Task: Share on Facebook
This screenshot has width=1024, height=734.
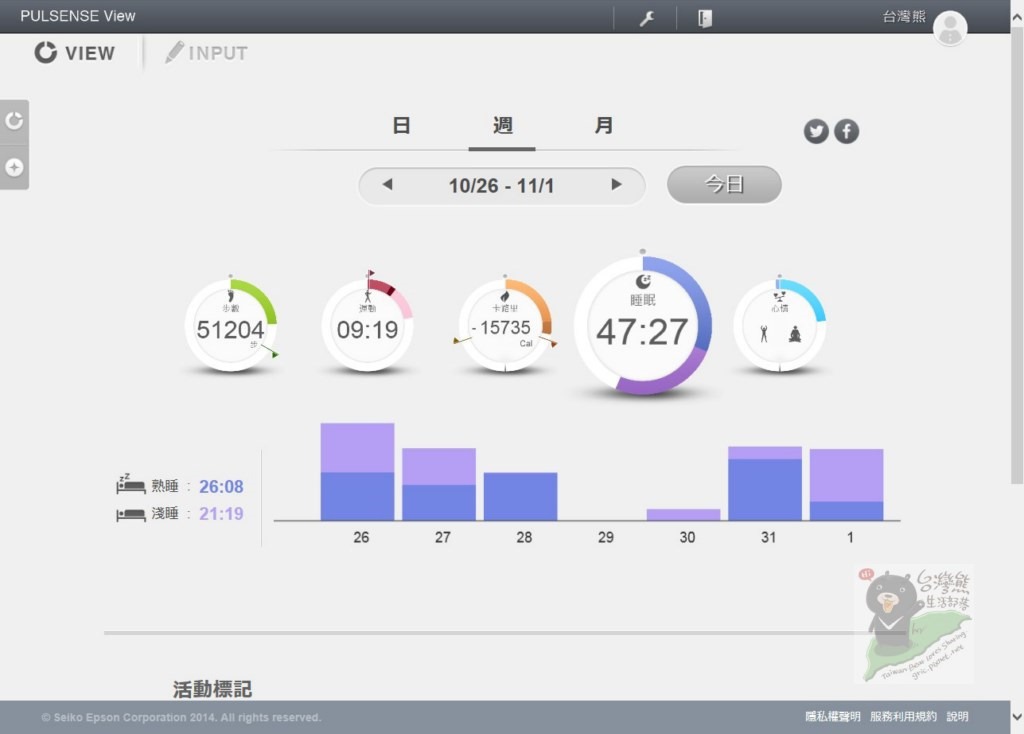Action: point(846,131)
